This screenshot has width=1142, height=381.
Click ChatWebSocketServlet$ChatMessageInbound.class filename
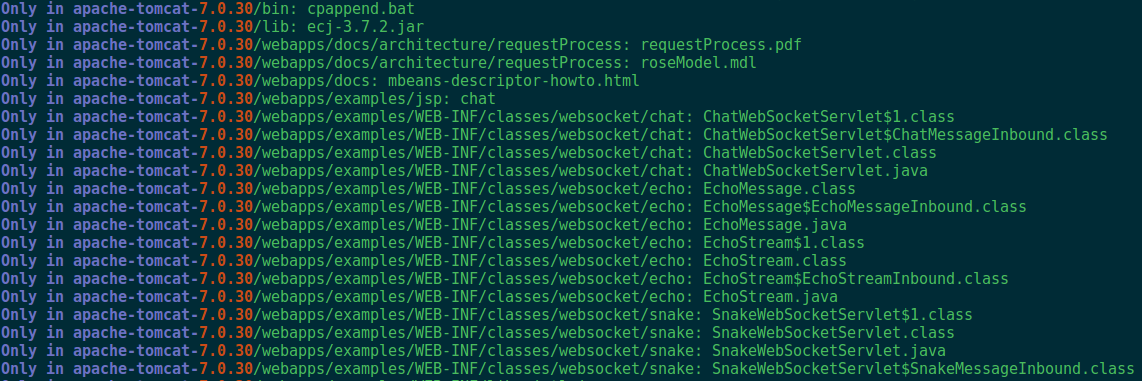coord(905,135)
